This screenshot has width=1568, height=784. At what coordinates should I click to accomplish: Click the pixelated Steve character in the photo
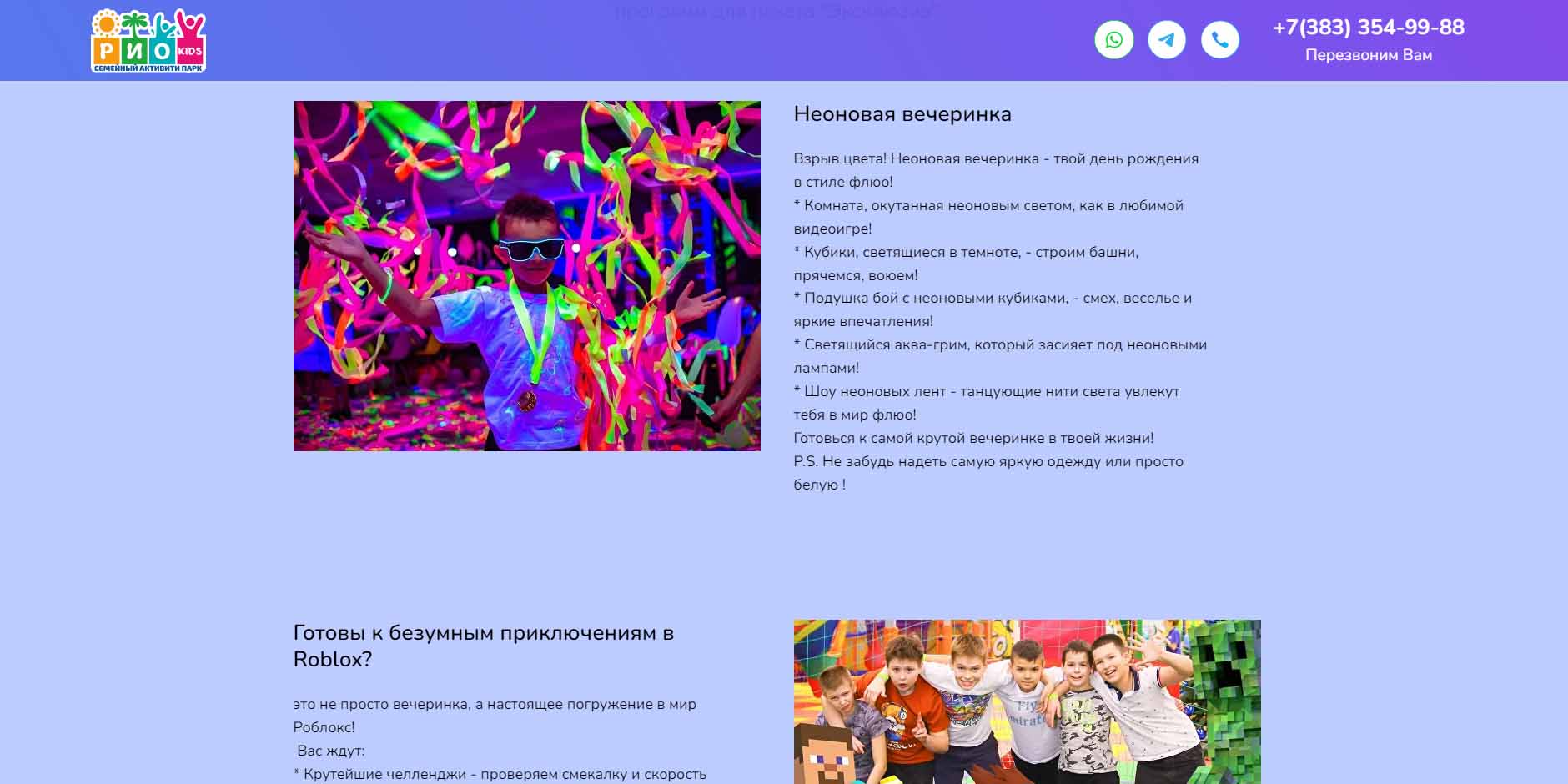(822, 755)
